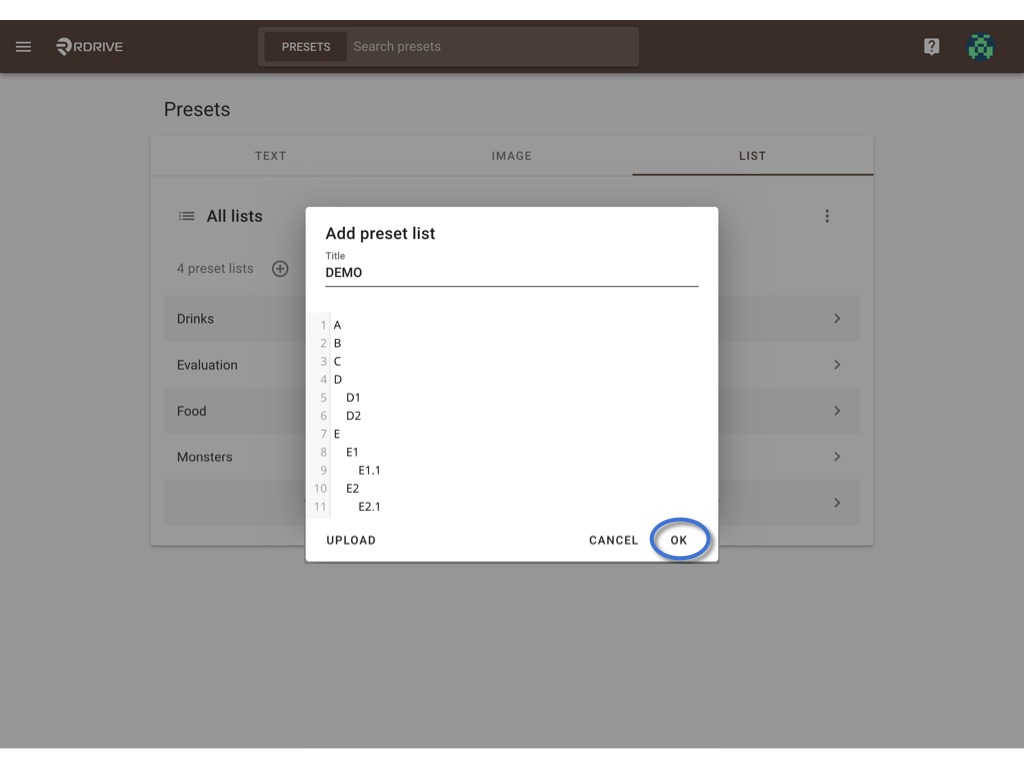Click the CANCEL button

click(x=613, y=540)
